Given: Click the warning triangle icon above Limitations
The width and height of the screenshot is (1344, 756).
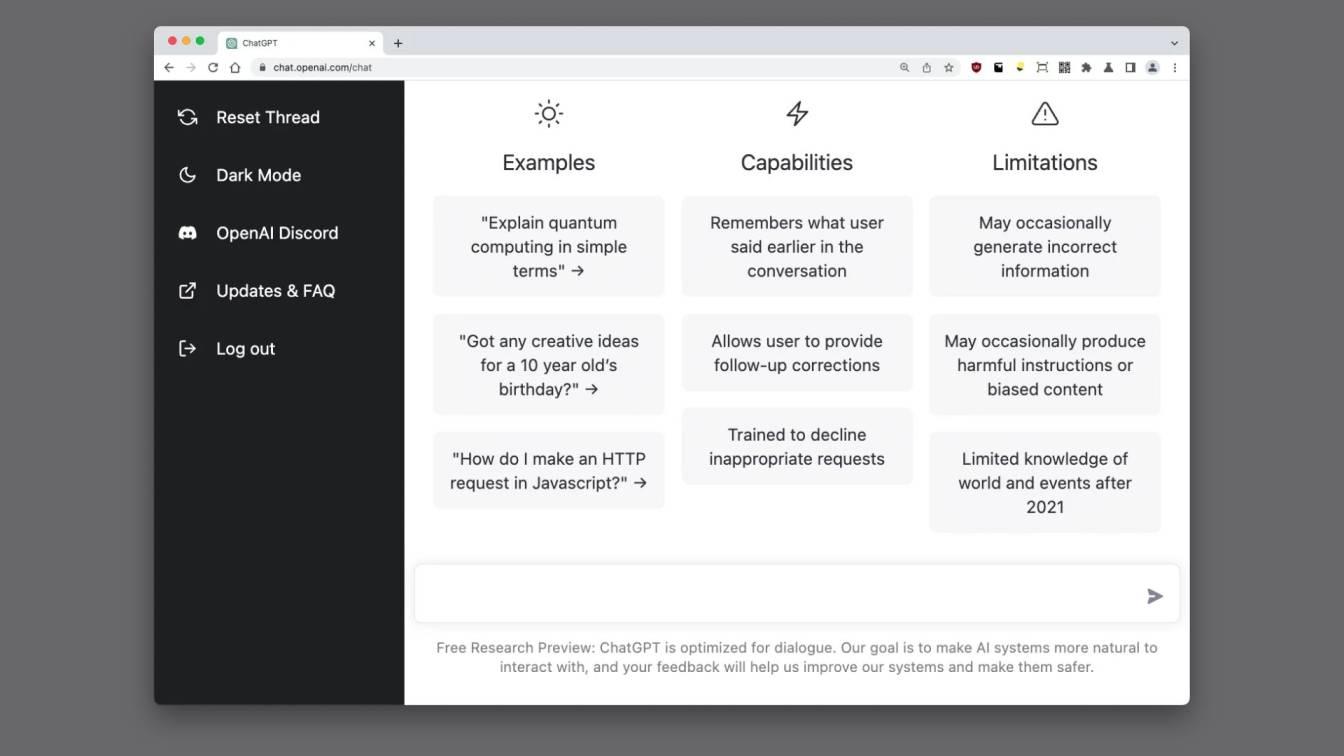Looking at the screenshot, I should pos(1045,114).
